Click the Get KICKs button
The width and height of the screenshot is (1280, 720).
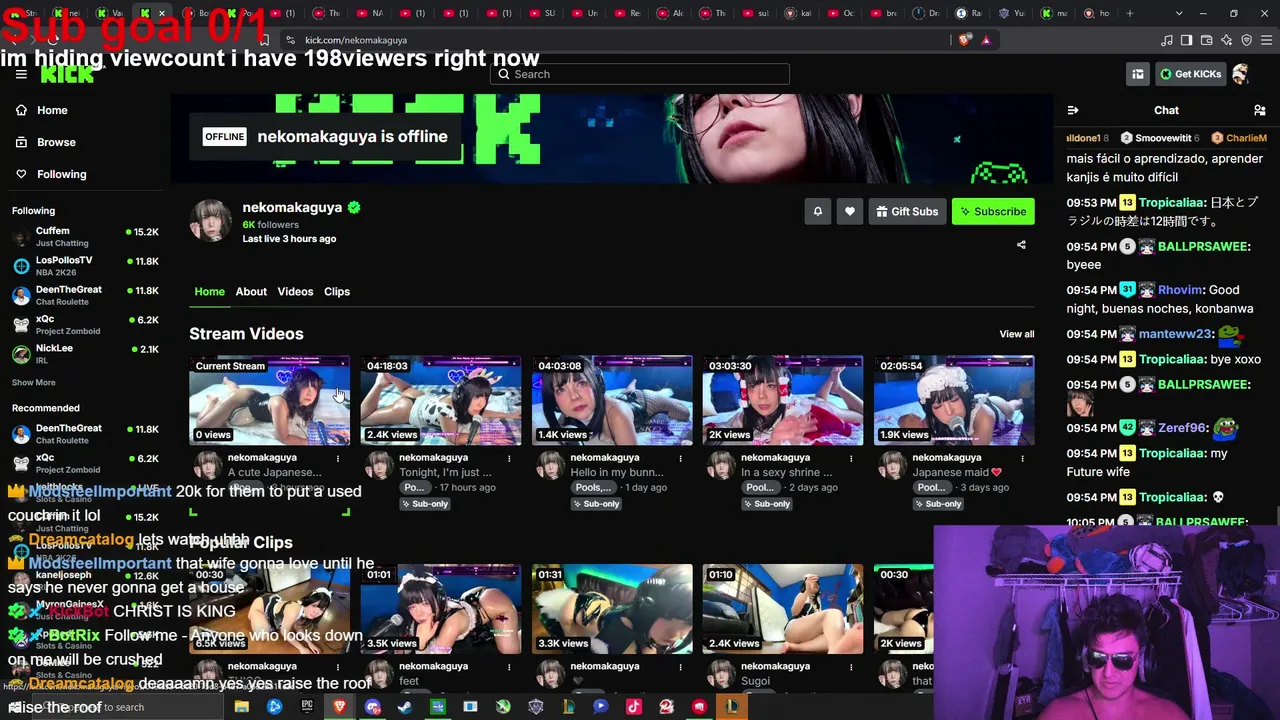coord(1190,74)
